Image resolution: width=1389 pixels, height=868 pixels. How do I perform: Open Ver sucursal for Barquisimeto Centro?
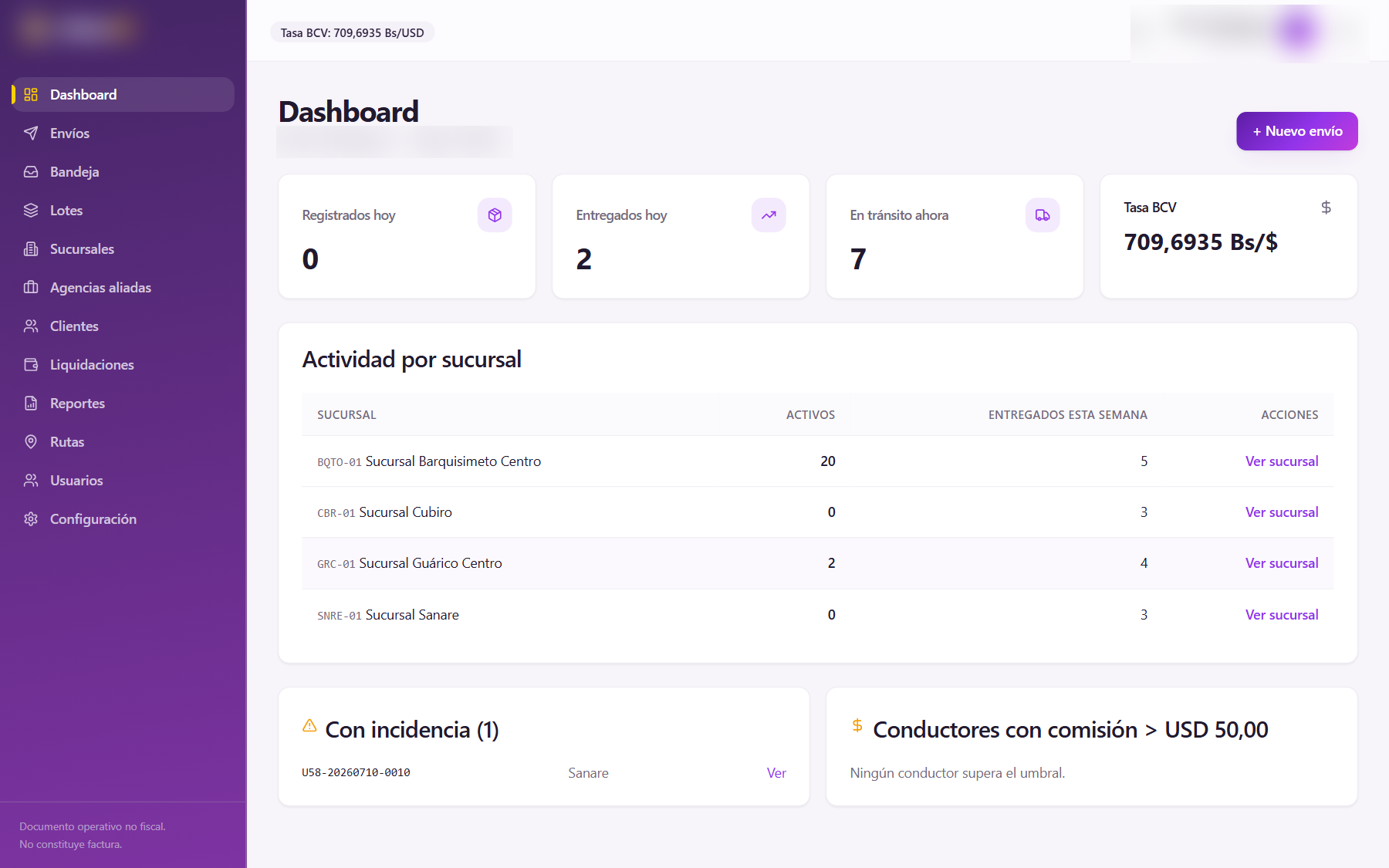[x=1282, y=461]
